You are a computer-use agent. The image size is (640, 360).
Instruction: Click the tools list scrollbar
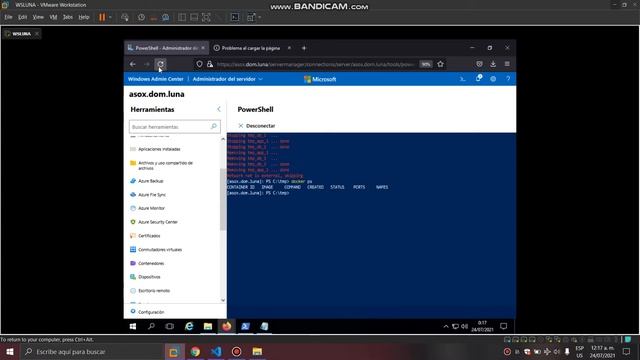click(x=223, y=199)
